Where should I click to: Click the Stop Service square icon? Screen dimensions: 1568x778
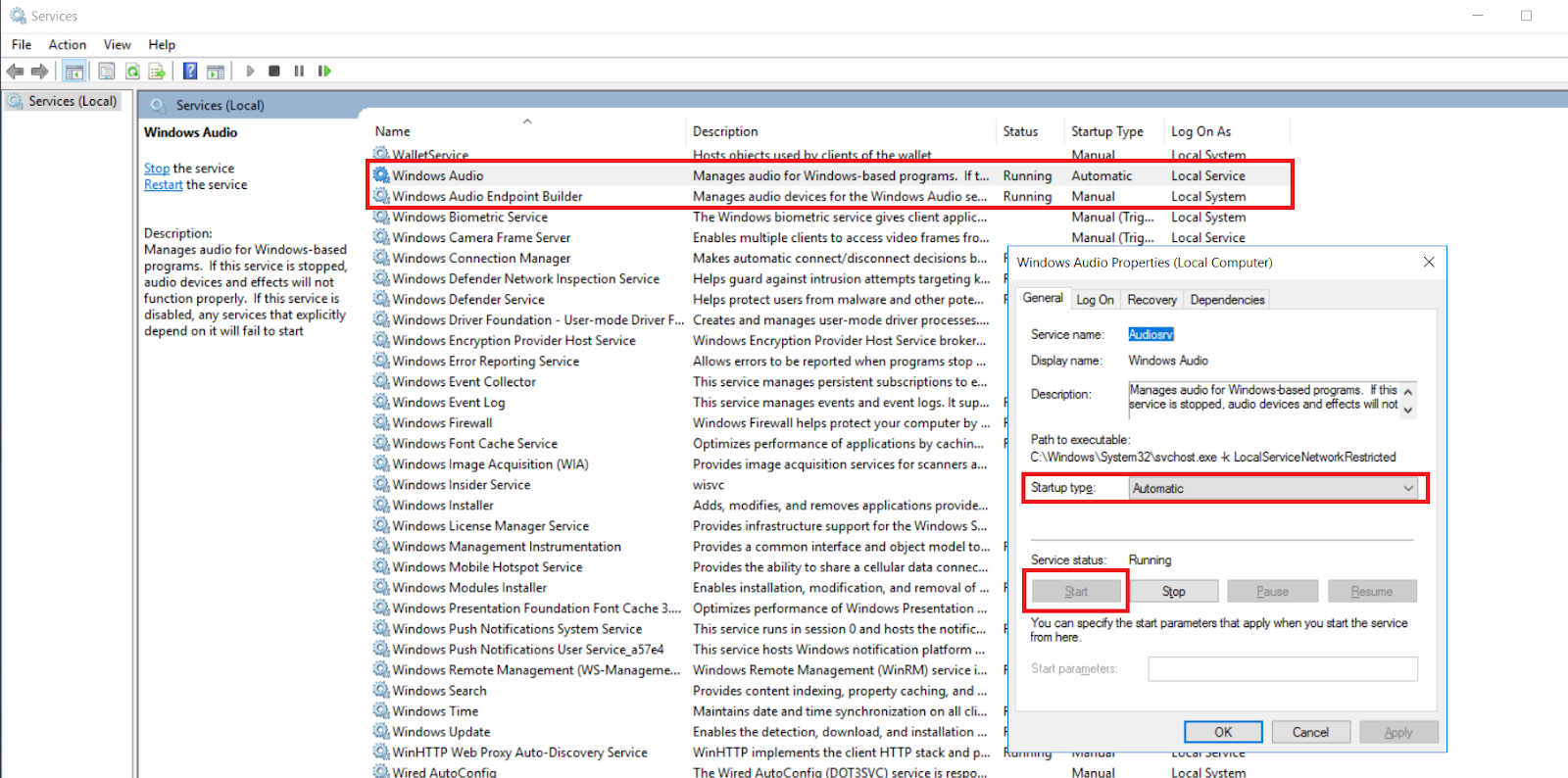(274, 71)
